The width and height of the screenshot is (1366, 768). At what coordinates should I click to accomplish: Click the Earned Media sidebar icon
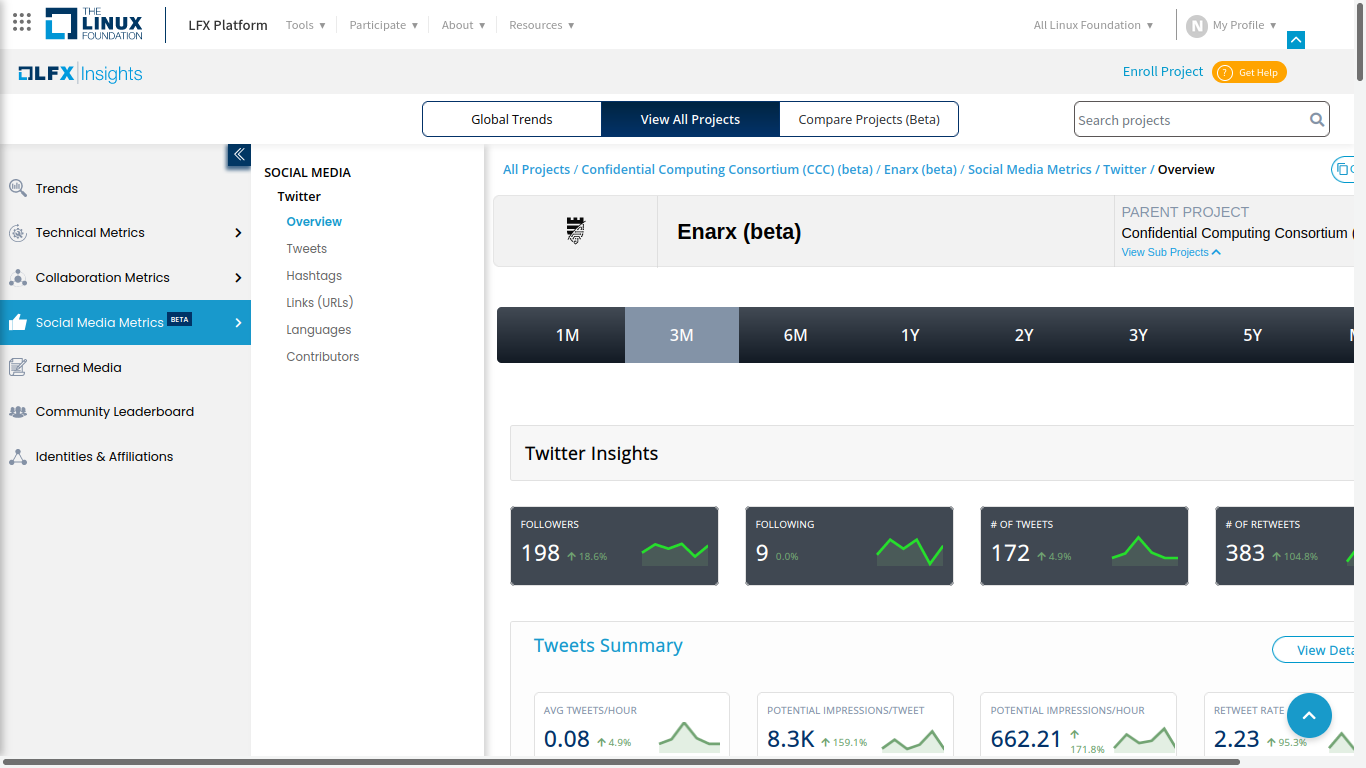[x=18, y=367]
